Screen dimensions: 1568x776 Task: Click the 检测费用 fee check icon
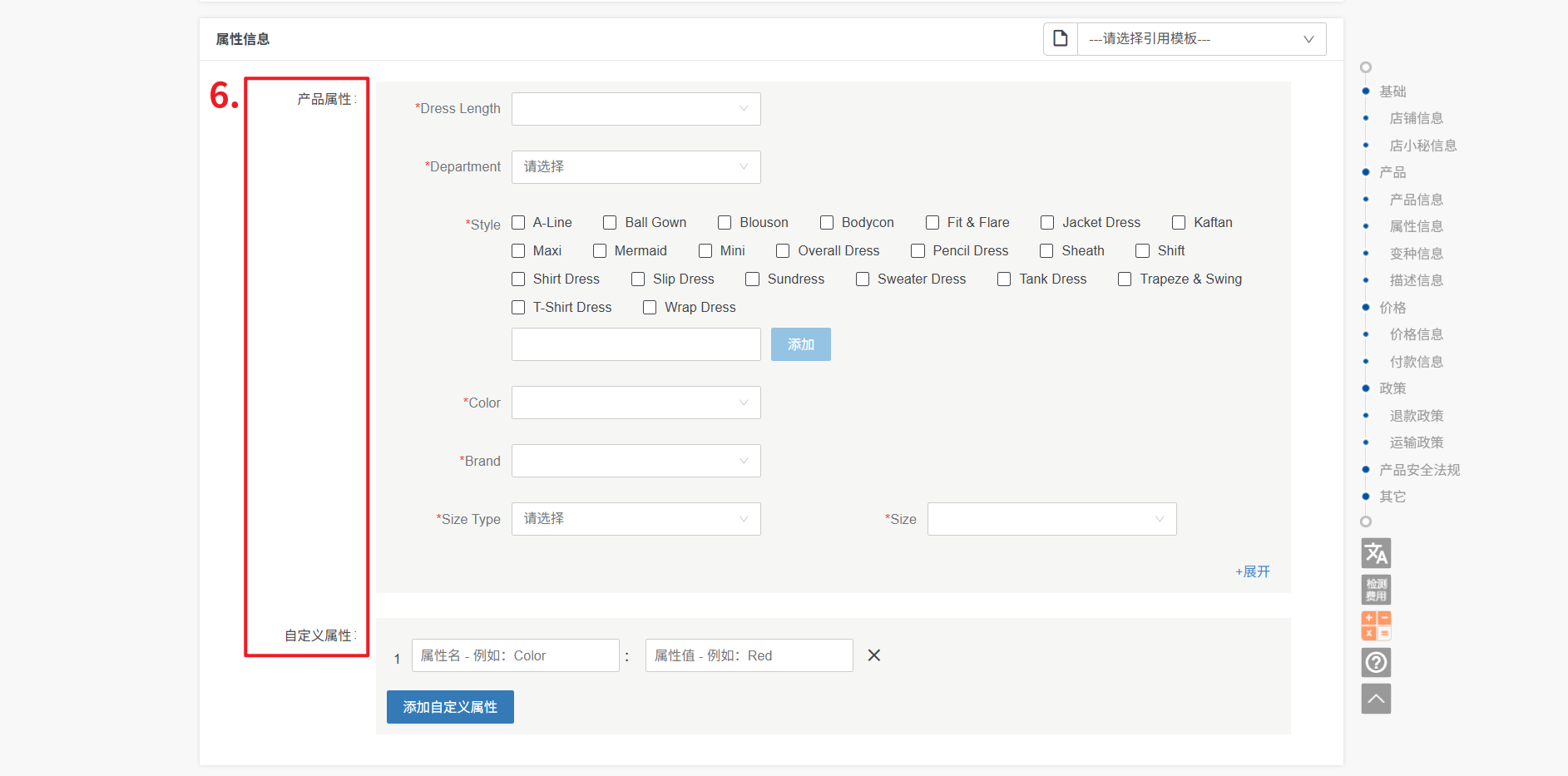1376,590
